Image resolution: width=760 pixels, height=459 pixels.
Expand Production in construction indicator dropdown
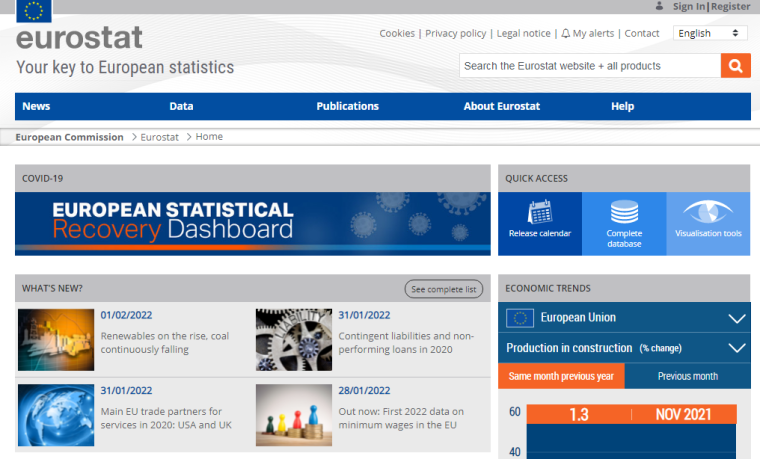point(737,348)
